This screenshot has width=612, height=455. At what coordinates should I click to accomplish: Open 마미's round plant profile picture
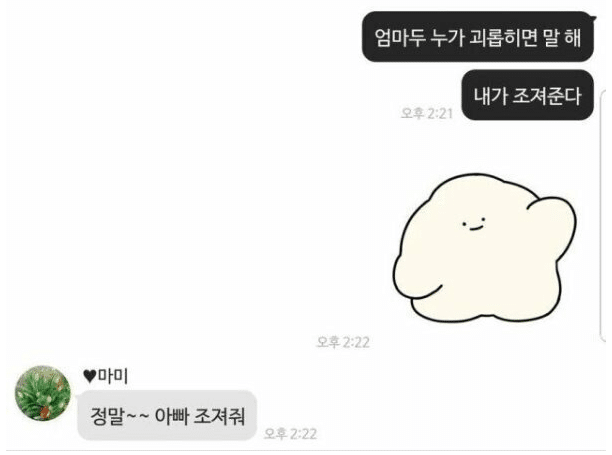(43, 393)
